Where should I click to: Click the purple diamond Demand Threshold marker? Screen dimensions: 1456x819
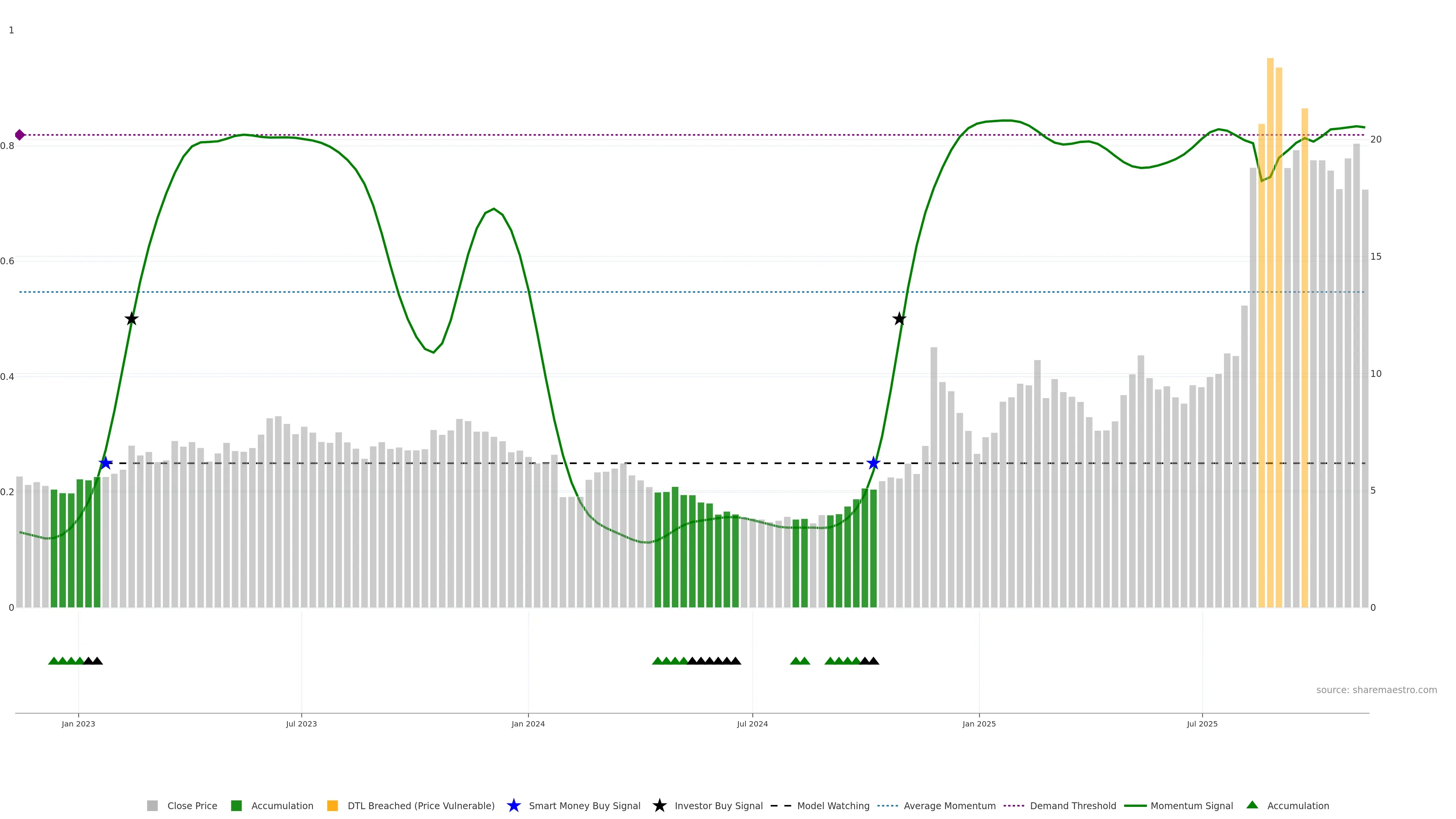tap(20, 135)
